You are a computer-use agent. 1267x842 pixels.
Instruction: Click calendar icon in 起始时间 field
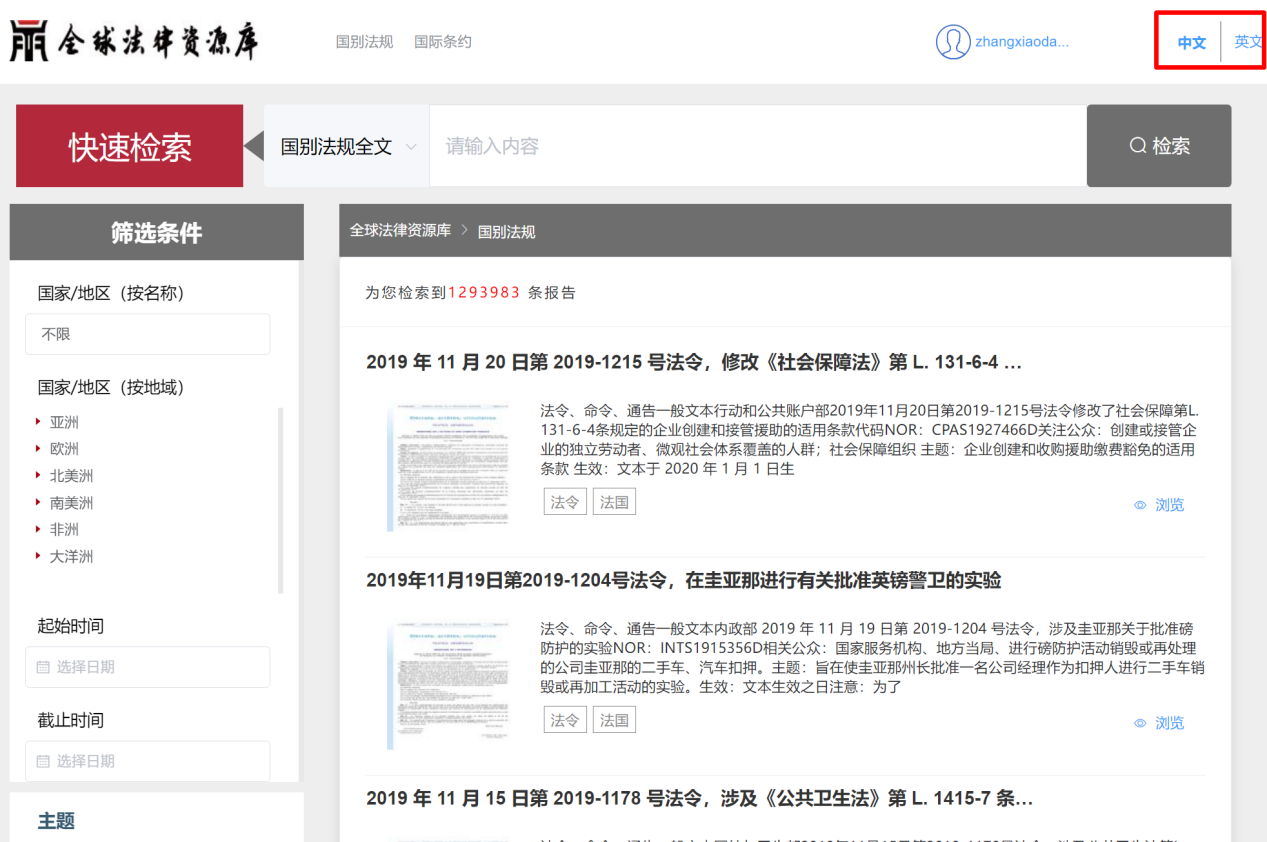43,667
